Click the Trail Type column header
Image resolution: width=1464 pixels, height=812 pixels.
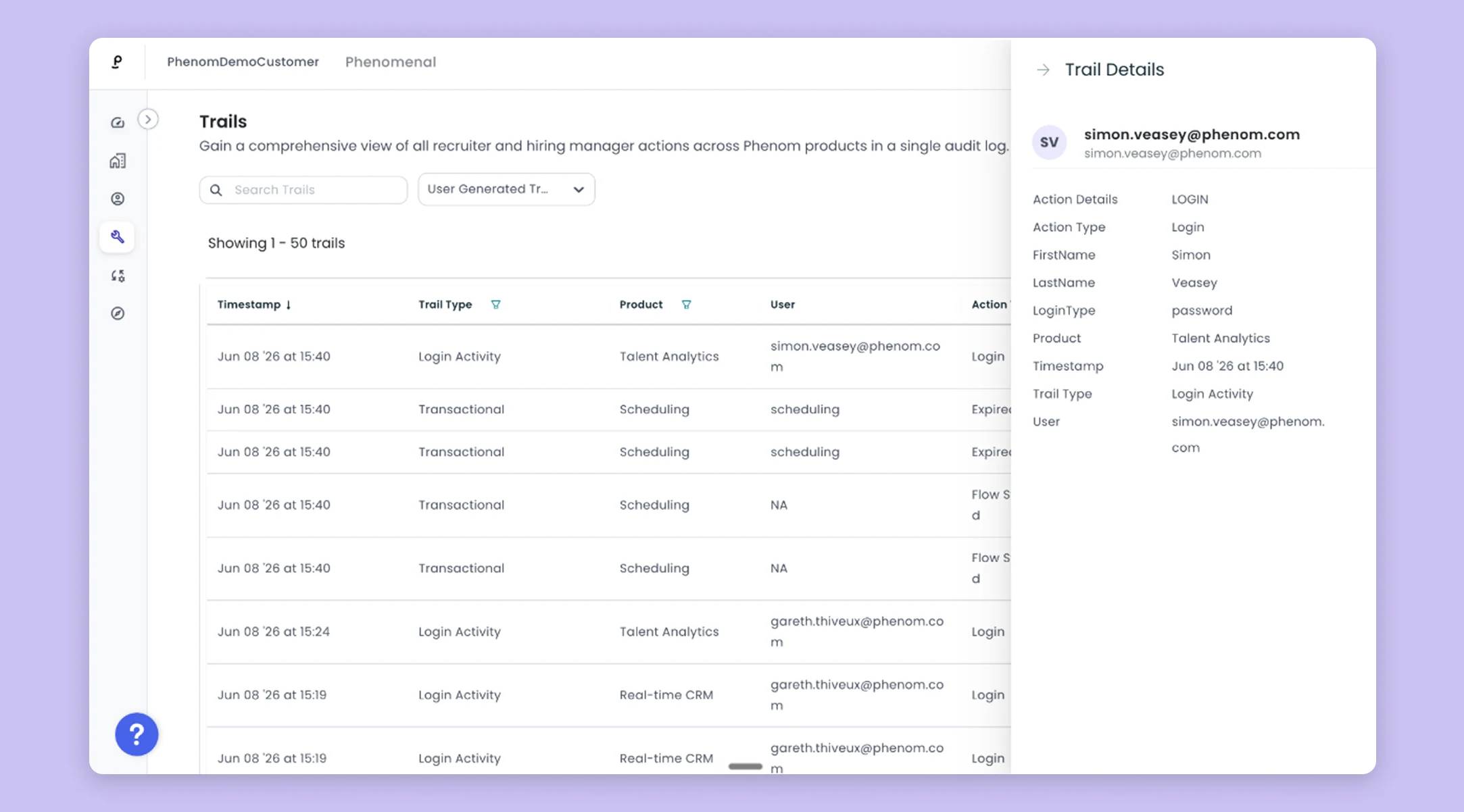445,305
